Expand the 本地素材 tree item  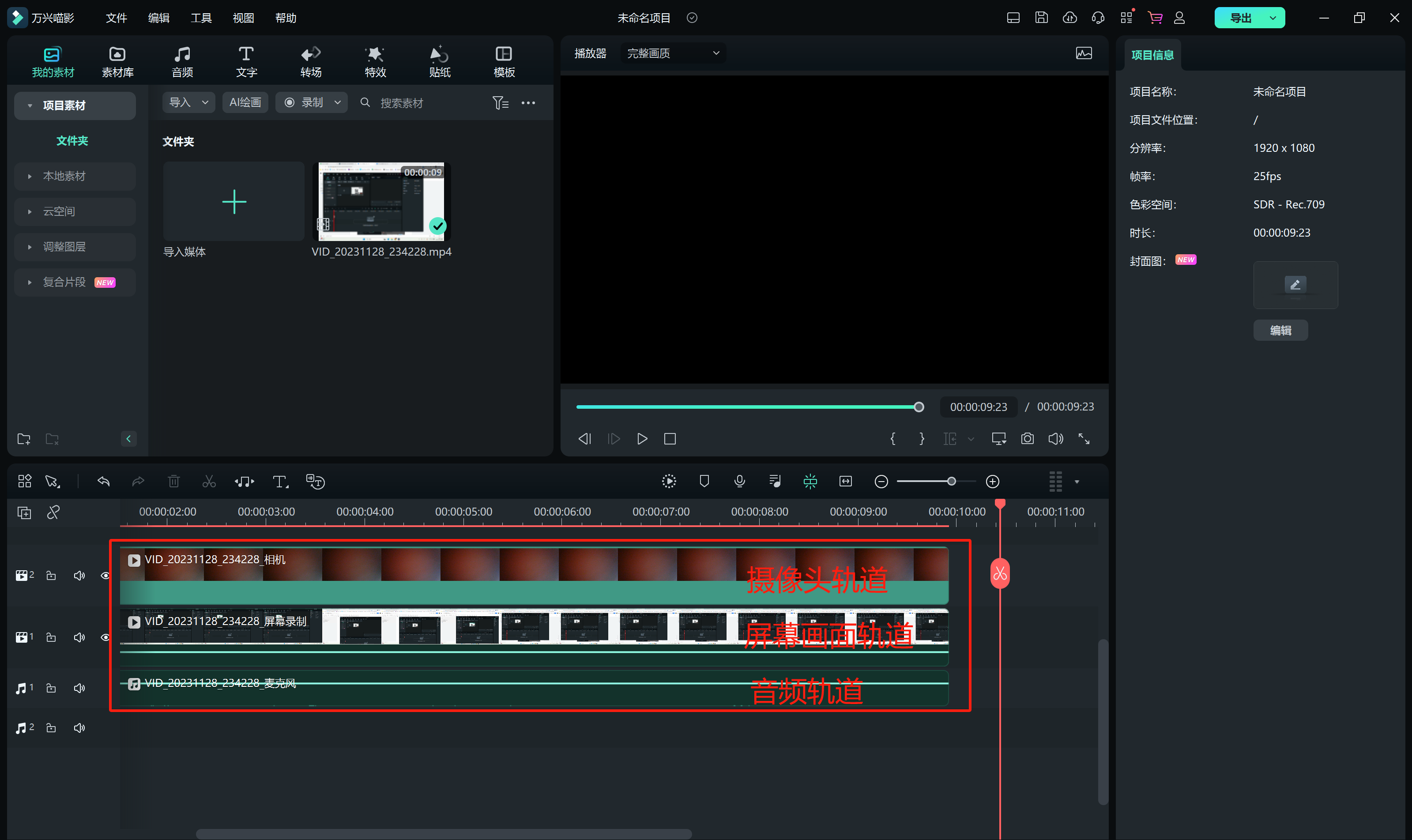30,176
